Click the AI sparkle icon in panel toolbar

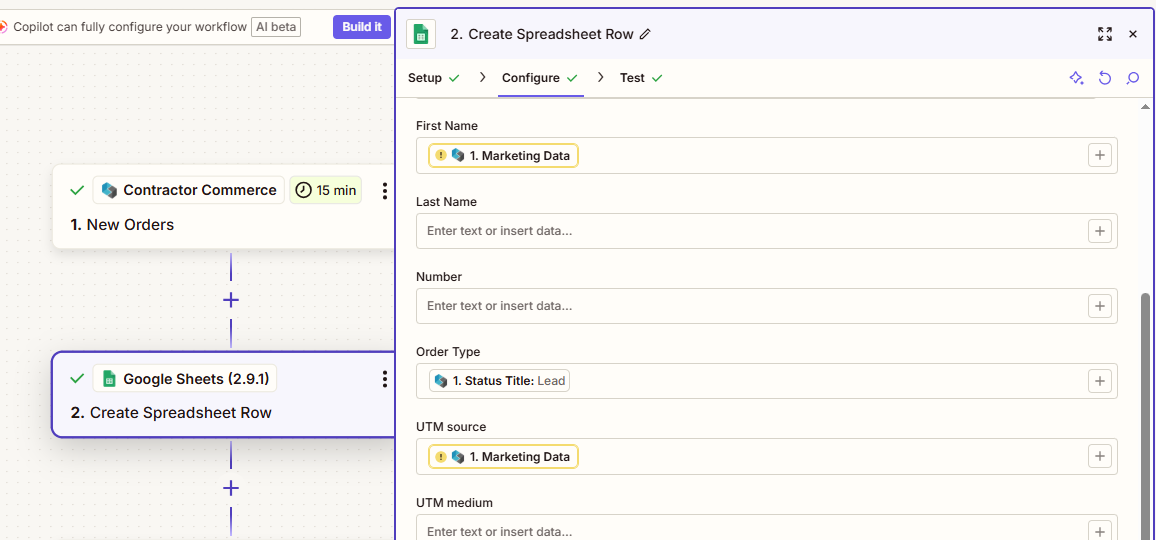click(1076, 78)
